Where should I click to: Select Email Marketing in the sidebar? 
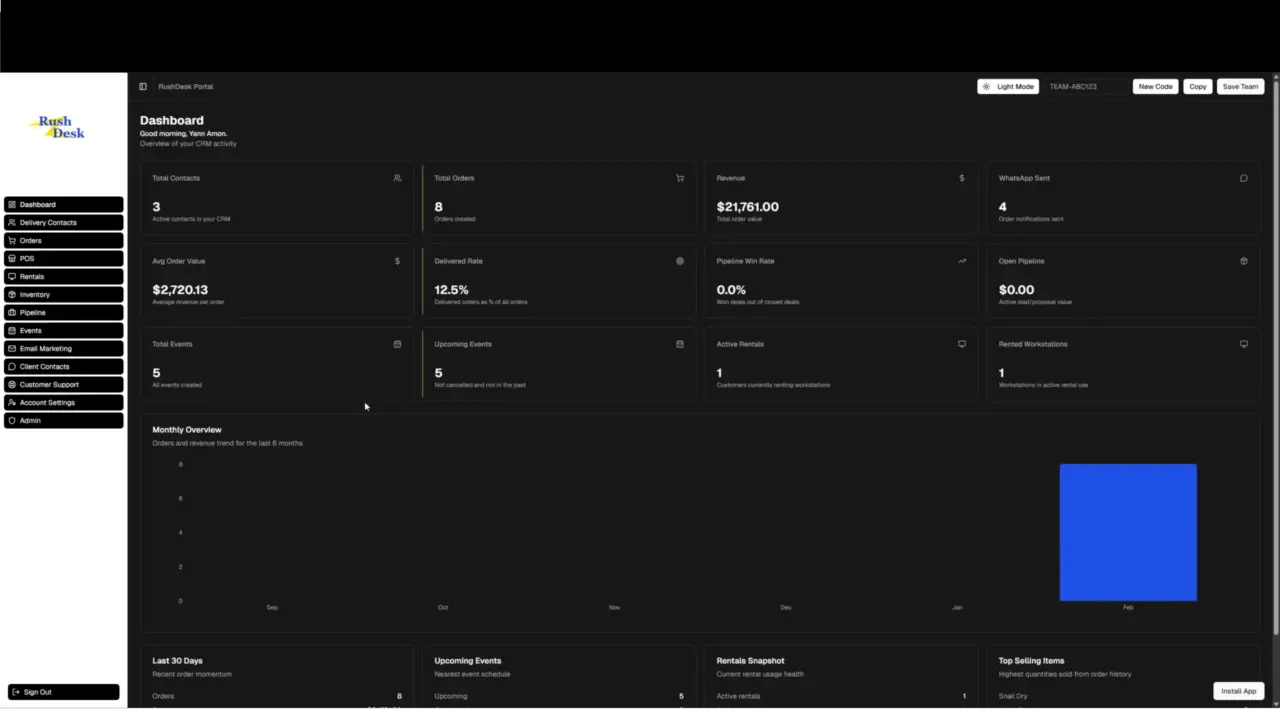63,348
